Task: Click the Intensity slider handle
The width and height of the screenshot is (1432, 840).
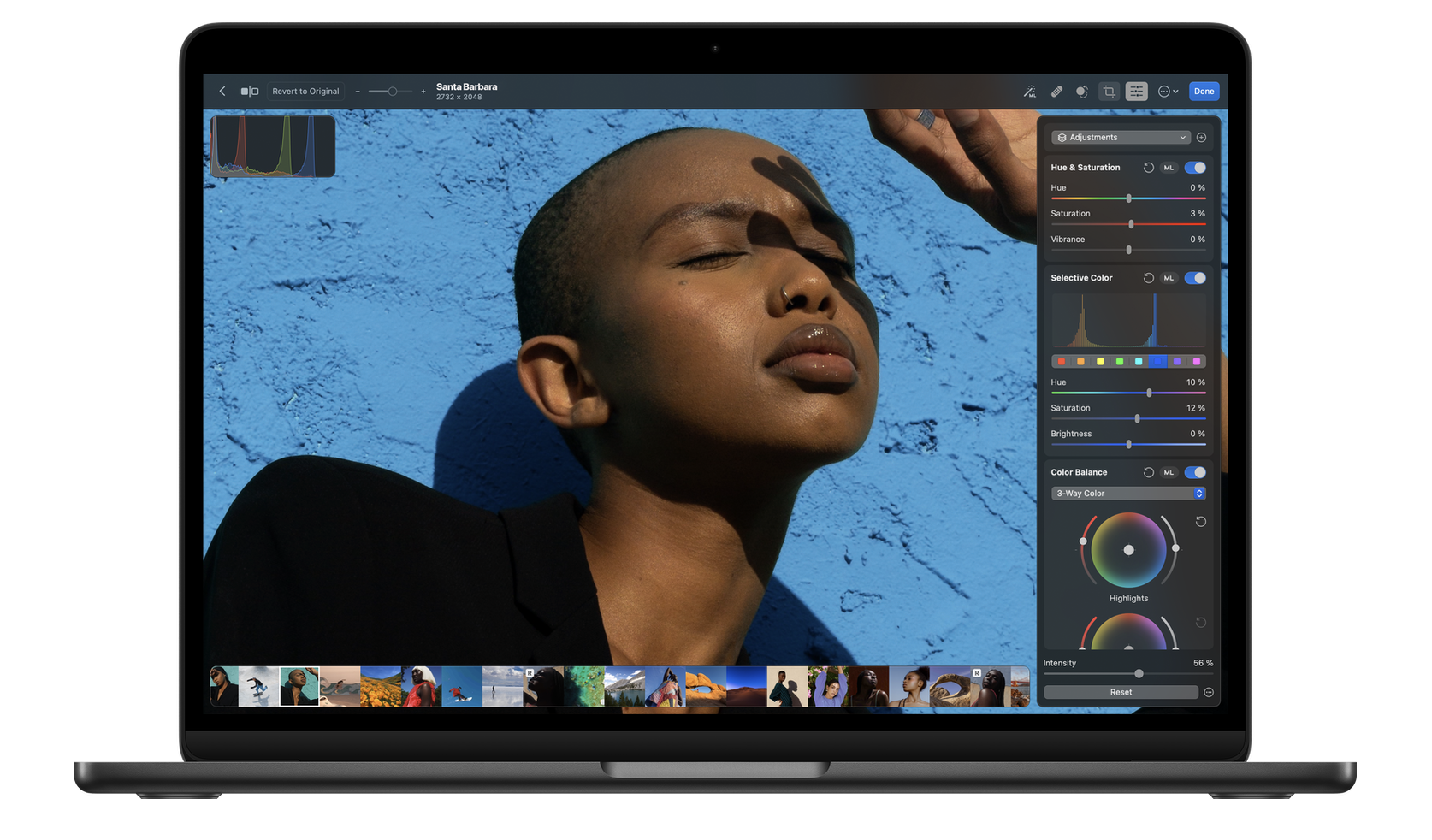Action: [1139, 674]
